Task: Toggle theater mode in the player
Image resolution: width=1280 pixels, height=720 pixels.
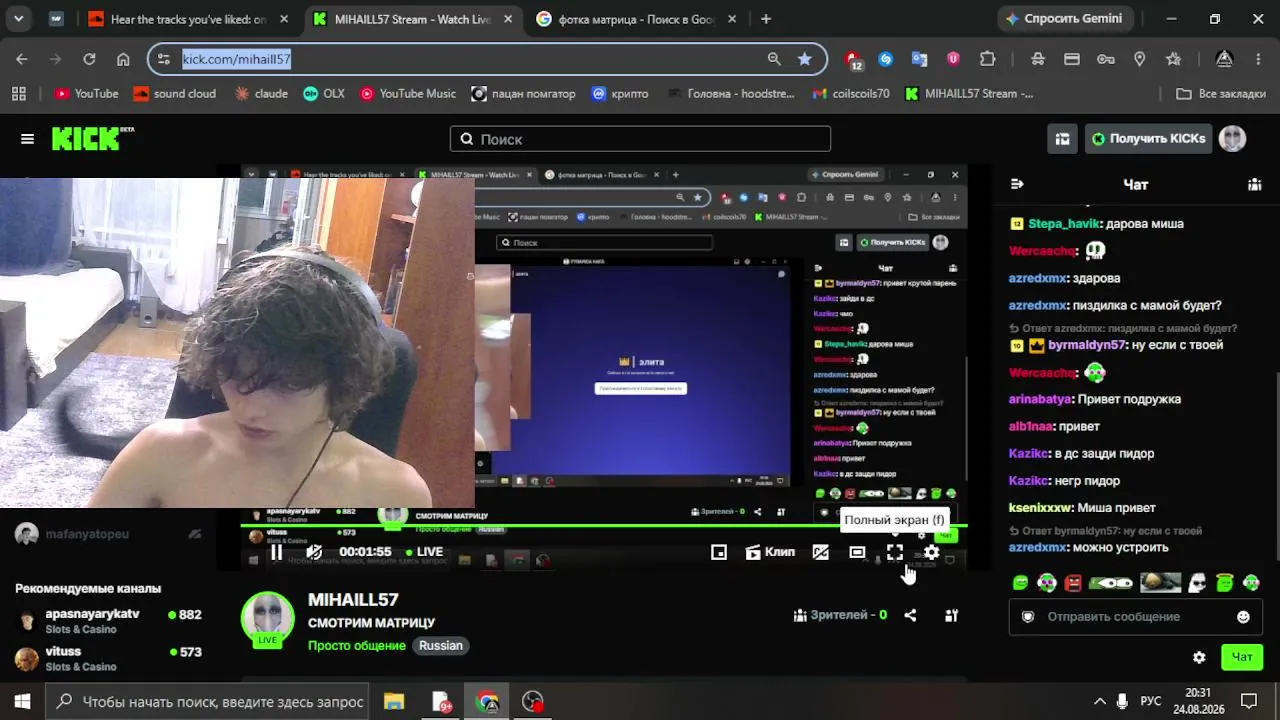Action: tap(857, 552)
